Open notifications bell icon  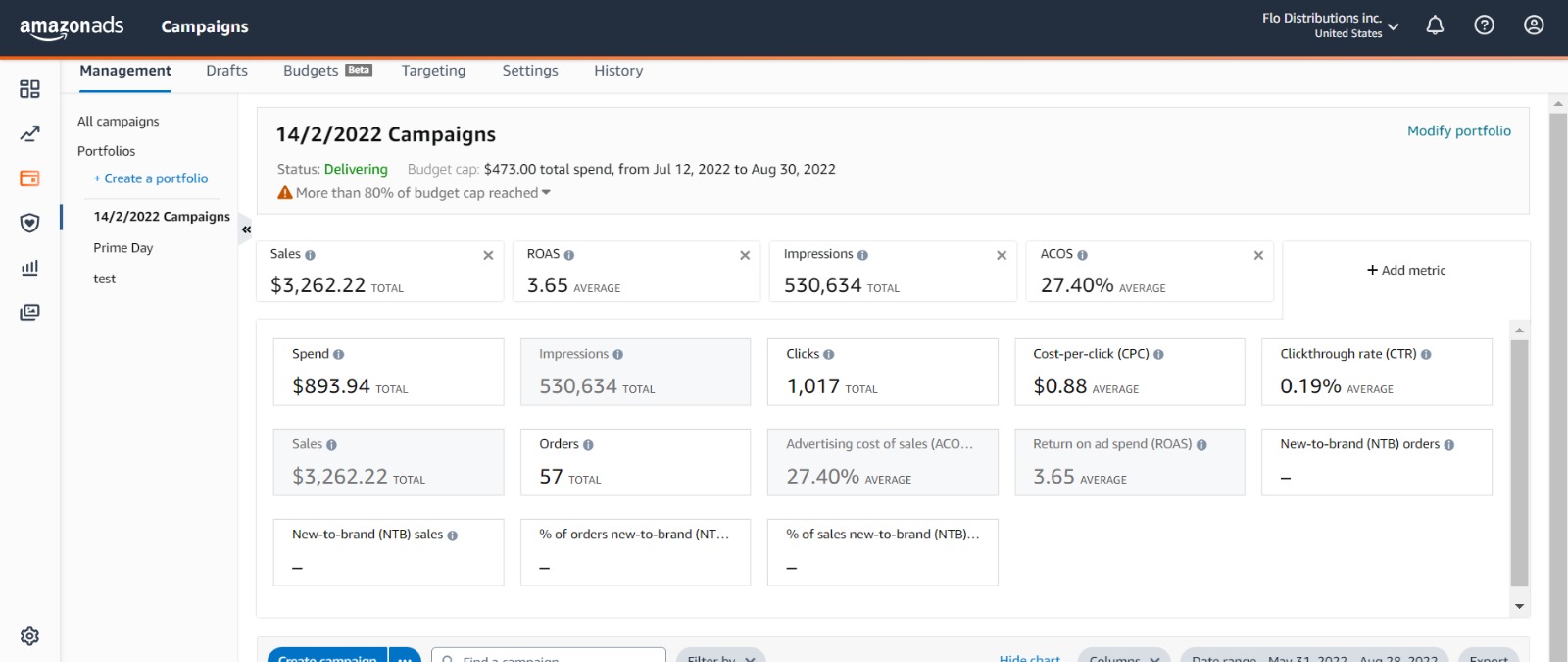[1435, 25]
